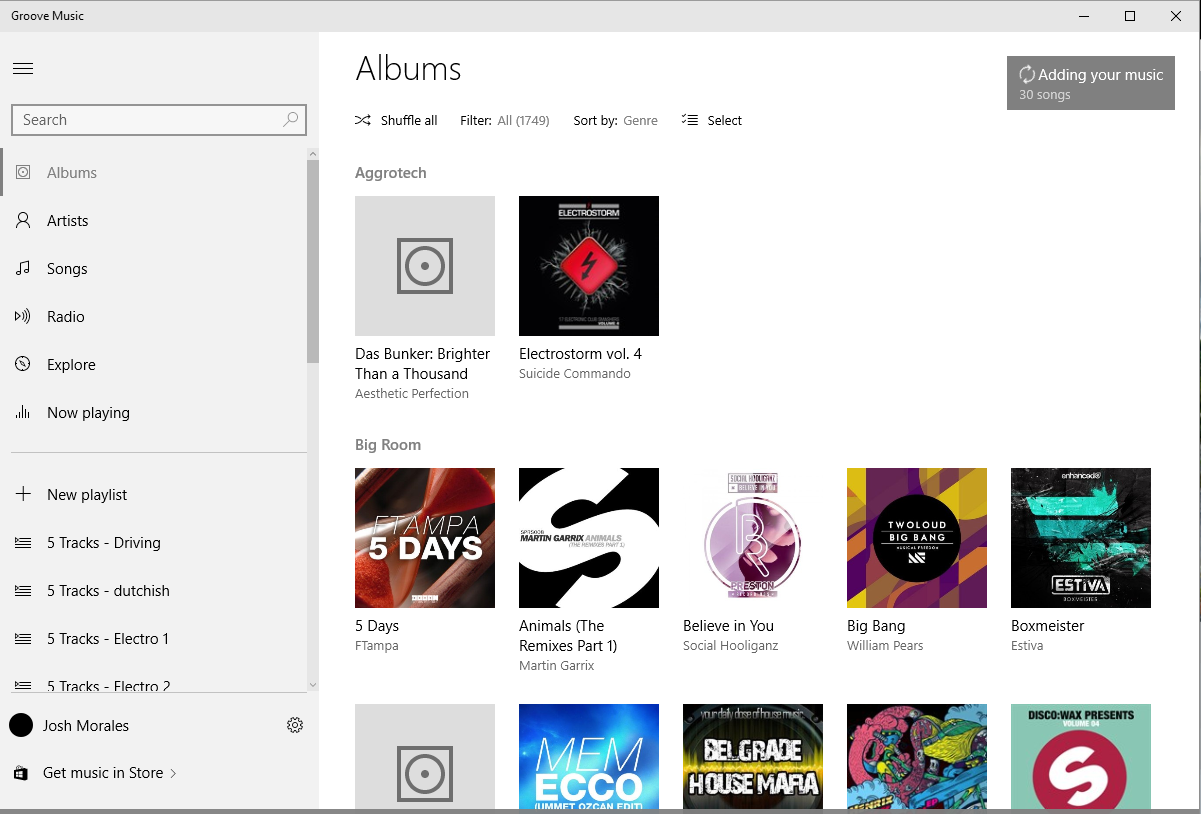Open the 5 Tracks - Driving playlist

point(103,542)
